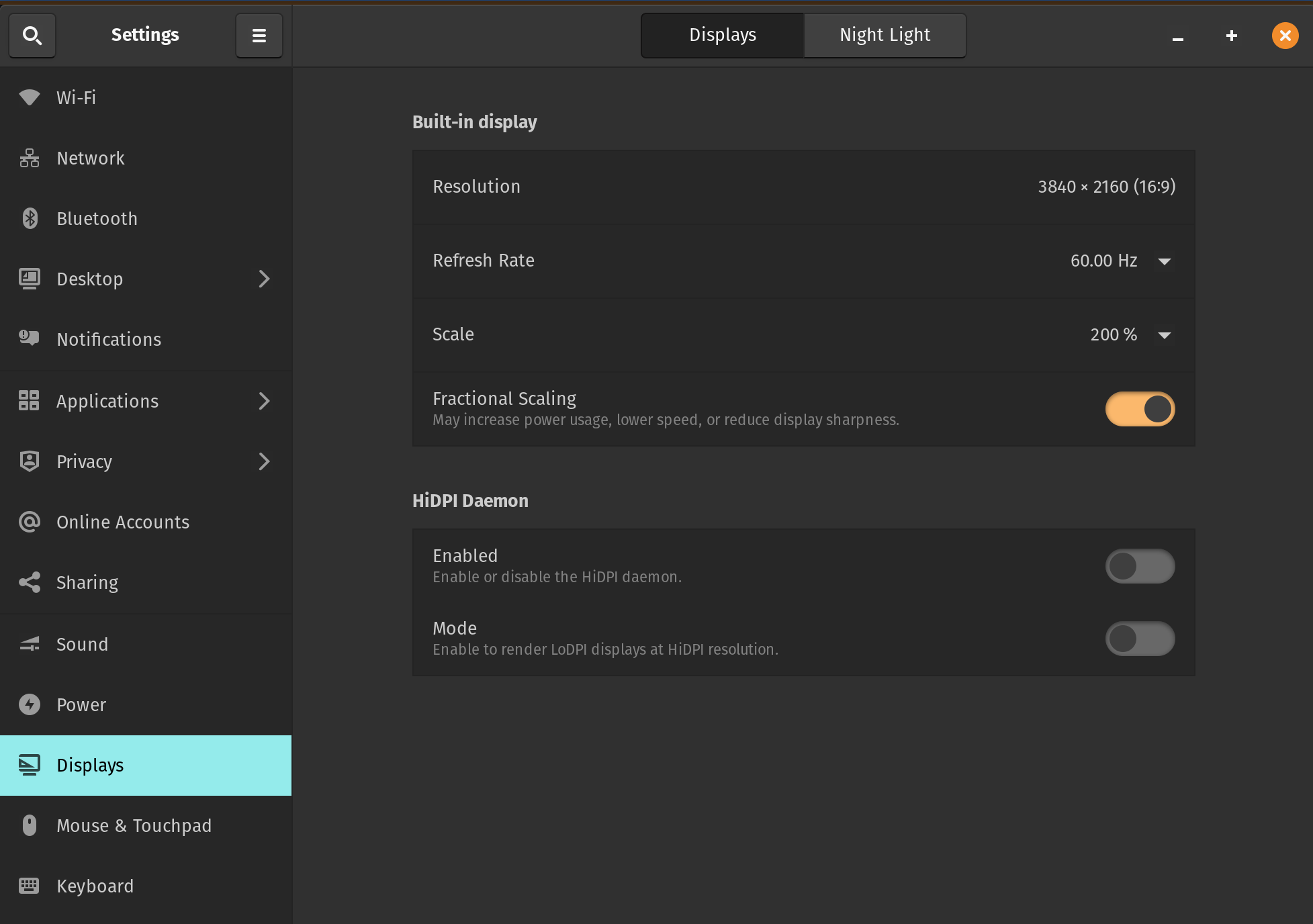Viewport: 1313px width, 924px height.
Task: Turn off the Fractional Scaling switch
Action: point(1140,409)
